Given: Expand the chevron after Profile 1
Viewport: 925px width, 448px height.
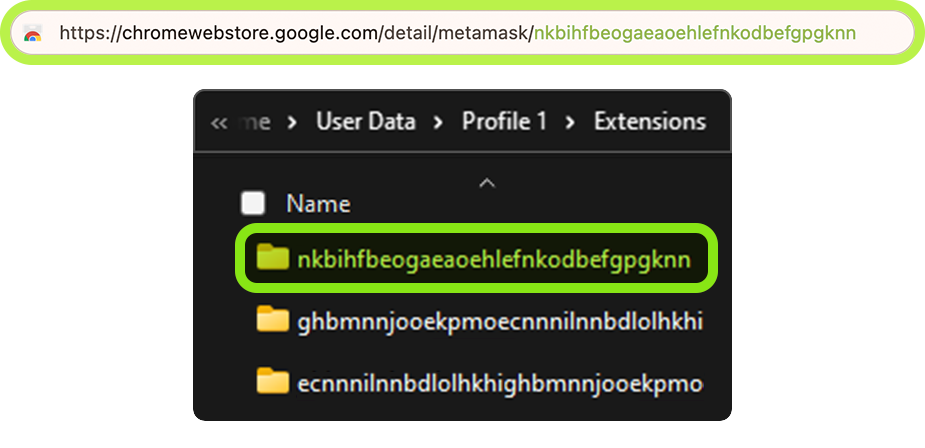Looking at the screenshot, I should tap(570, 123).
